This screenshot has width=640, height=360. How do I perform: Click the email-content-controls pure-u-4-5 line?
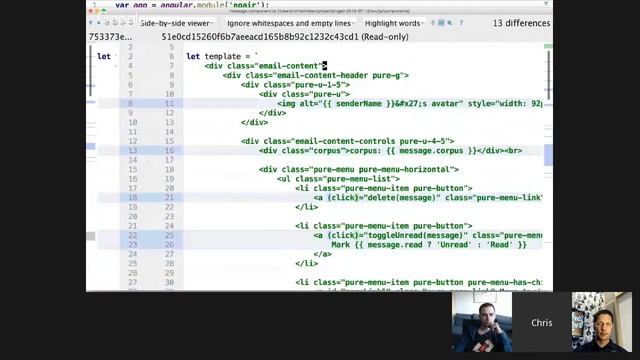tap(347, 141)
